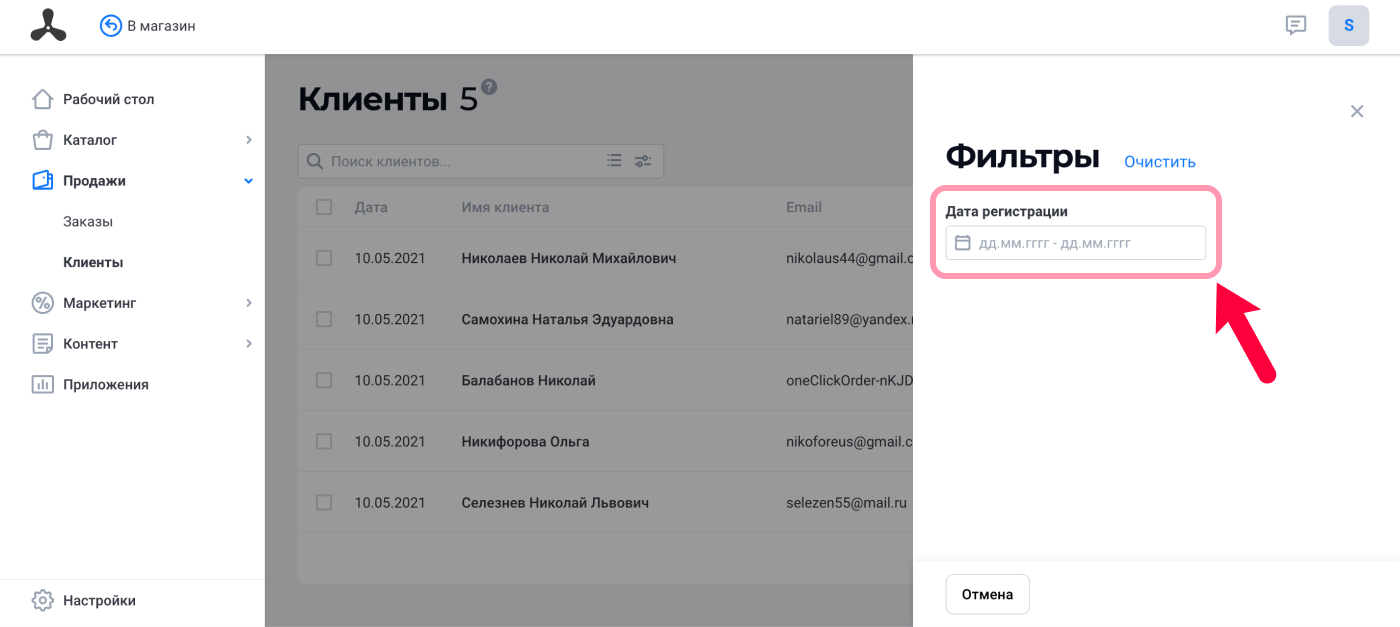Click the Дата column header
Image resolution: width=1400 pixels, height=627 pixels.
point(371,207)
